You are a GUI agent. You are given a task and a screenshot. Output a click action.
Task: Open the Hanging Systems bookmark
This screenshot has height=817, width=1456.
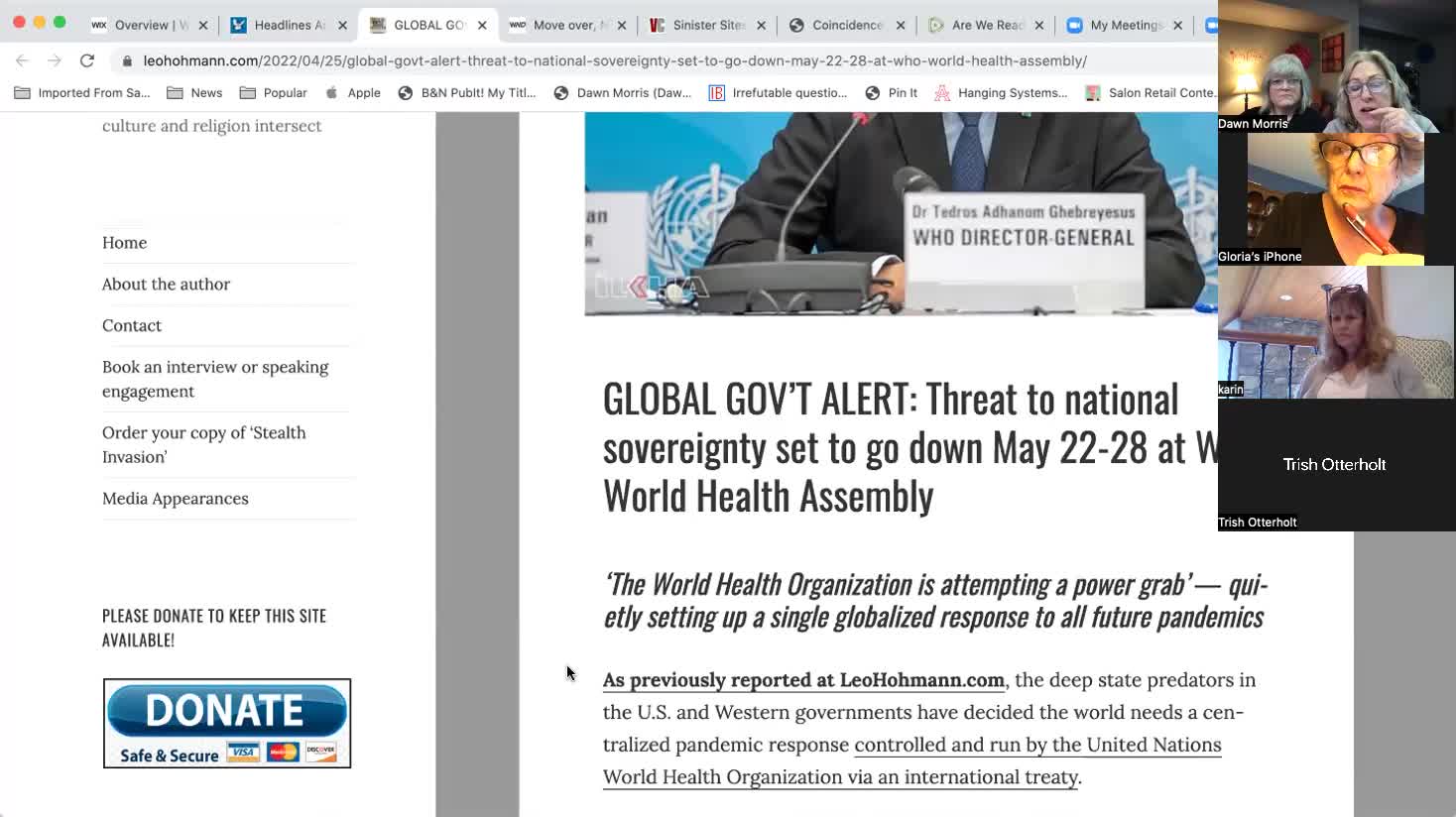point(1002,93)
